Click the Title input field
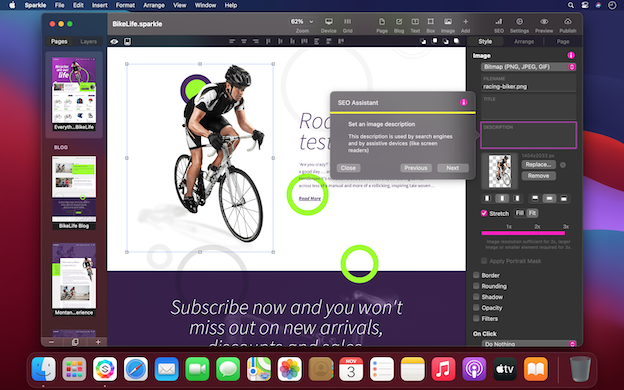This screenshot has height=390, width=624. coord(528,106)
